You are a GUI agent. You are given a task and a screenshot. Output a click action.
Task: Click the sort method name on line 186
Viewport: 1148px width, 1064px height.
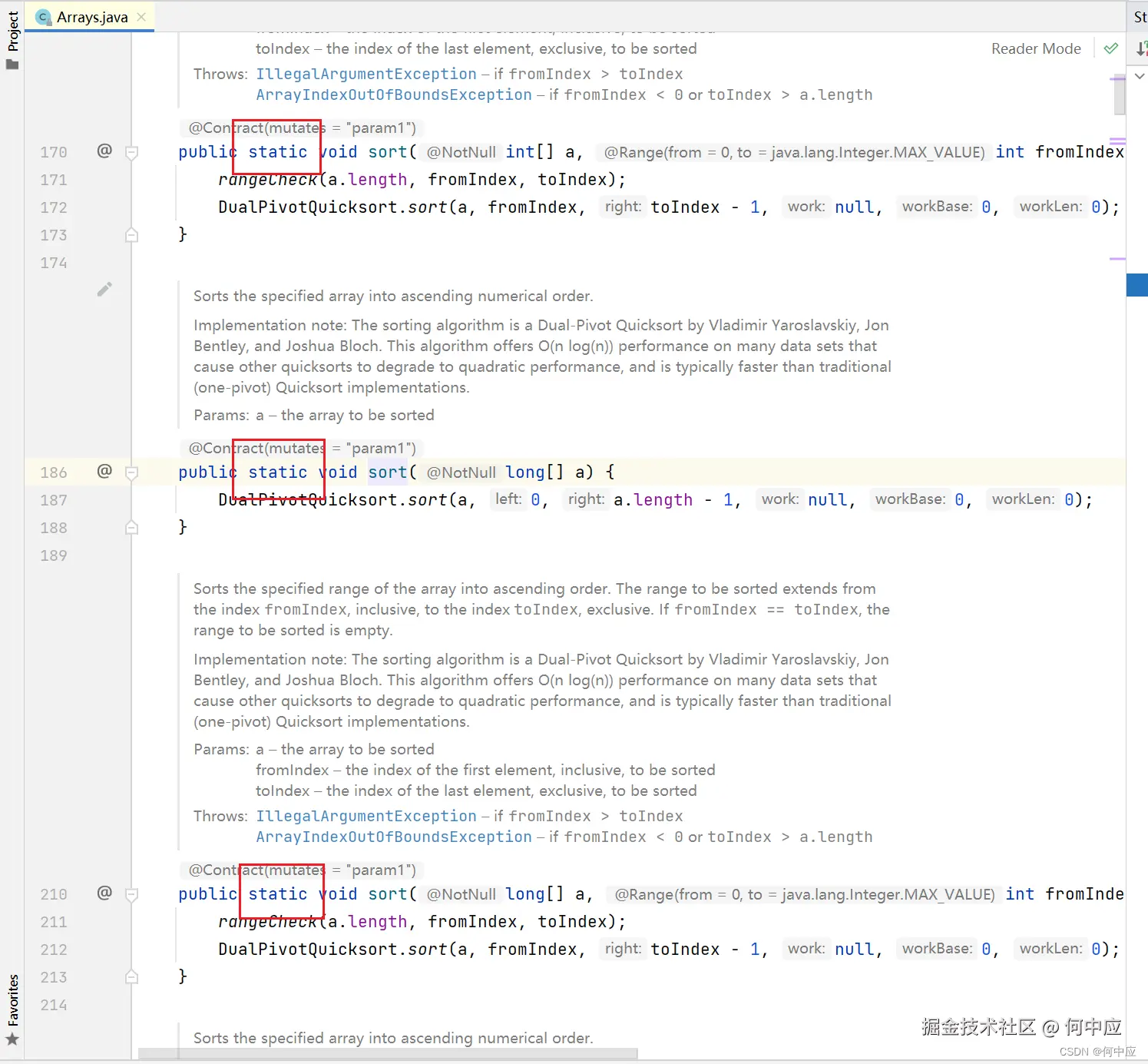387,472
